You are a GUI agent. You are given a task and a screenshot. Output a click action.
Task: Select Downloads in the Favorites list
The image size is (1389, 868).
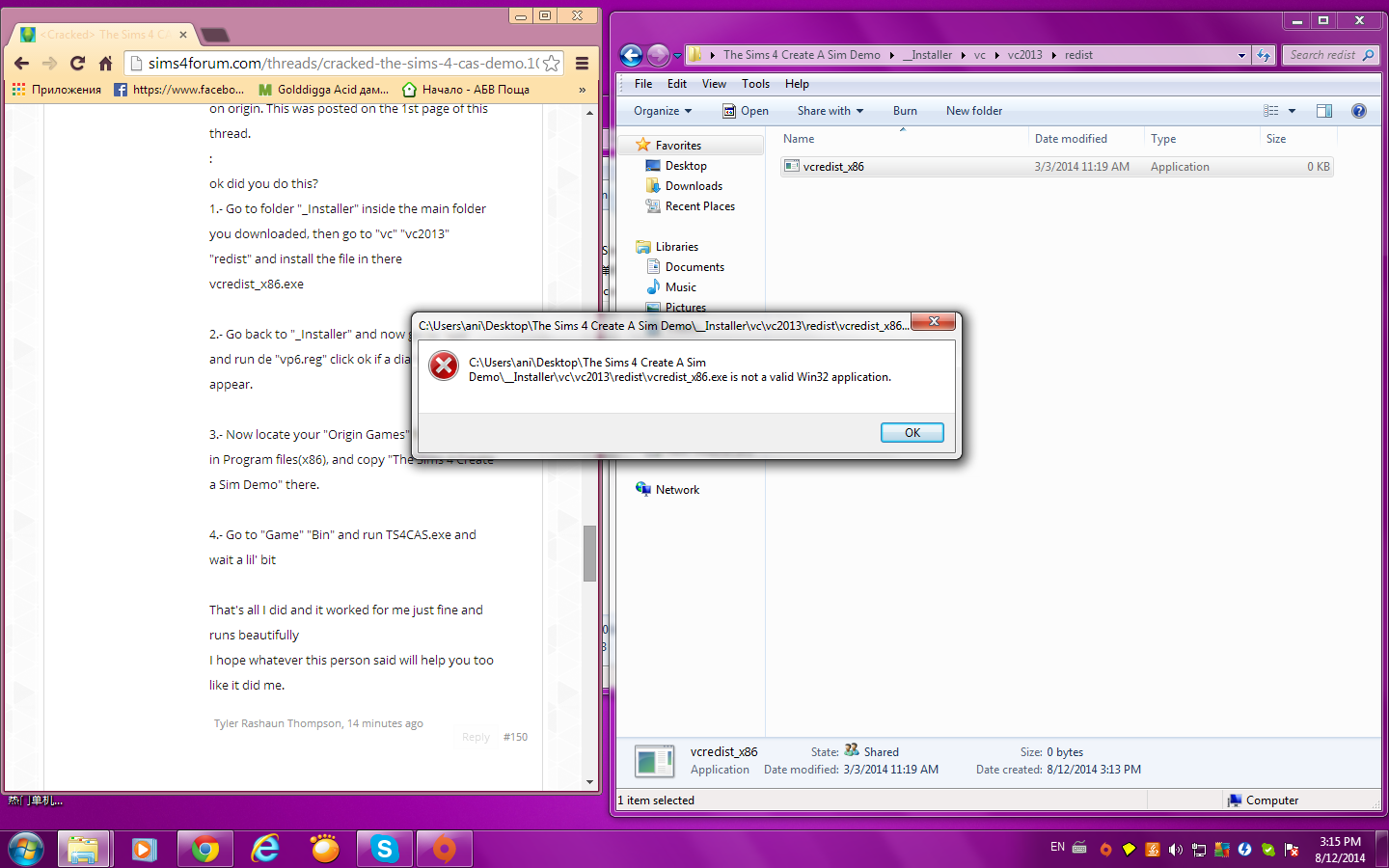(694, 186)
